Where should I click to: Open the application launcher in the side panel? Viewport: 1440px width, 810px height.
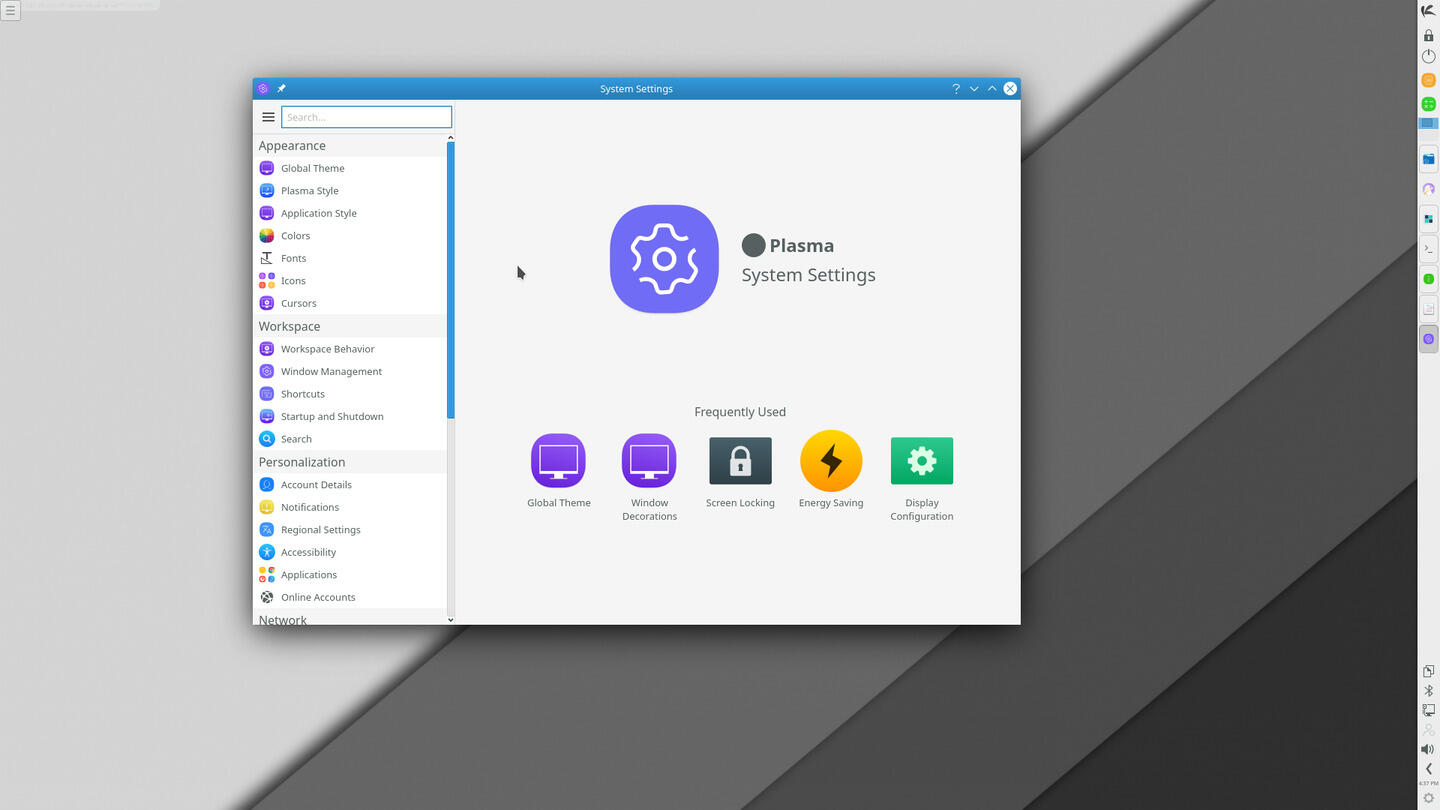(x=1428, y=10)
